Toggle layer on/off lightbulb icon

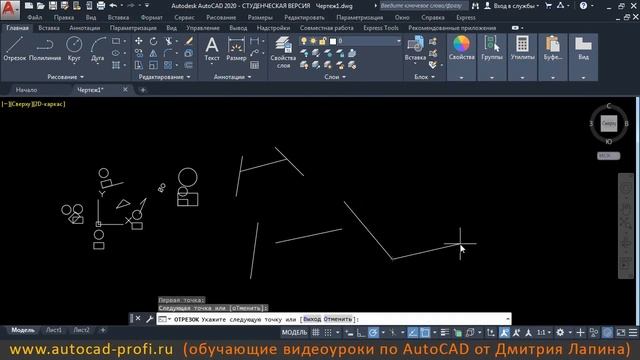click(x=304, y=41)
